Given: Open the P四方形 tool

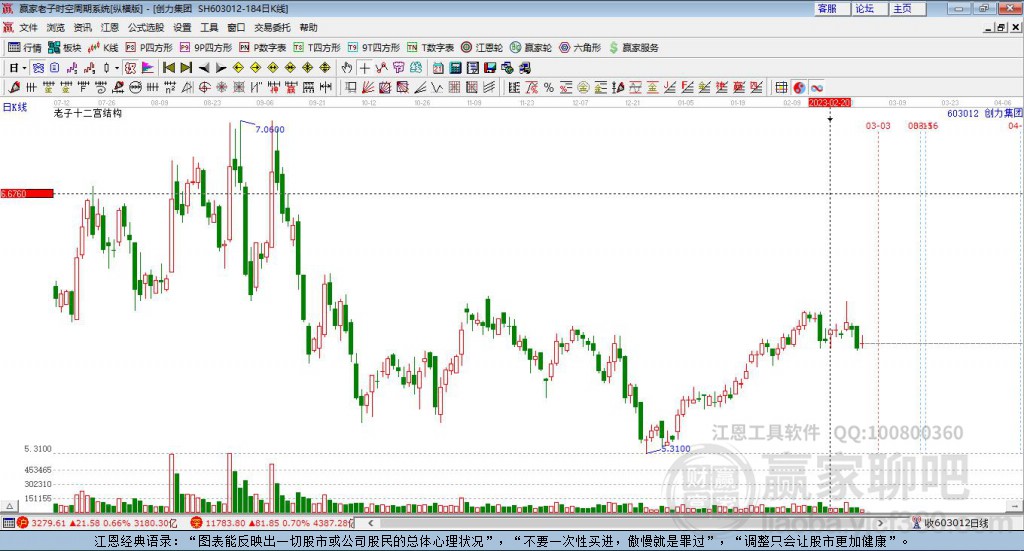Looking at the screenshot, I should [149, 48].
